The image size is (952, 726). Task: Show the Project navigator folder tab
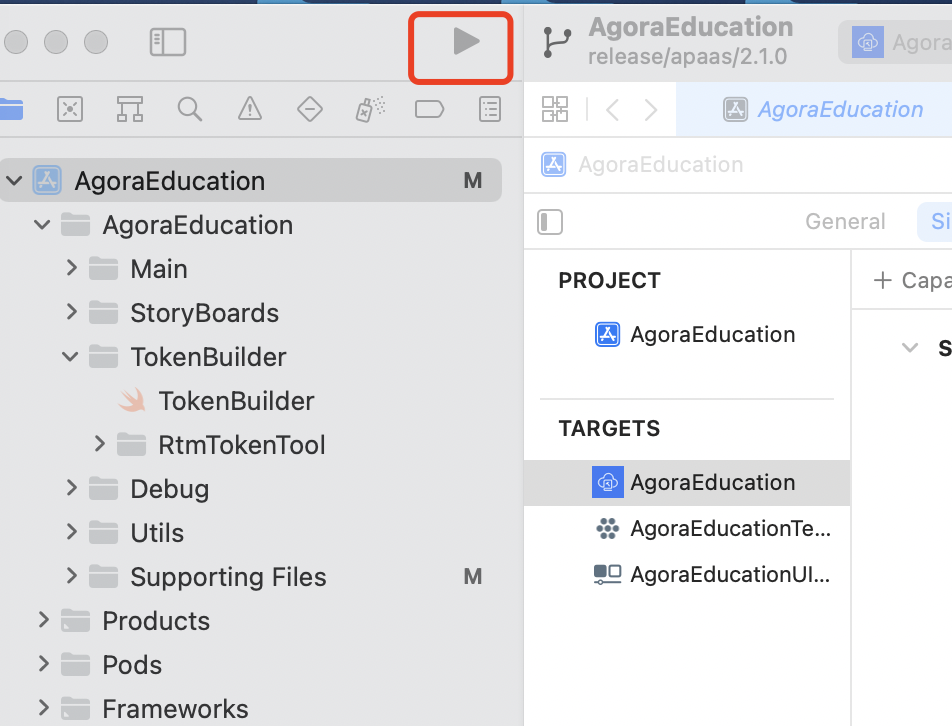(11, 110)
